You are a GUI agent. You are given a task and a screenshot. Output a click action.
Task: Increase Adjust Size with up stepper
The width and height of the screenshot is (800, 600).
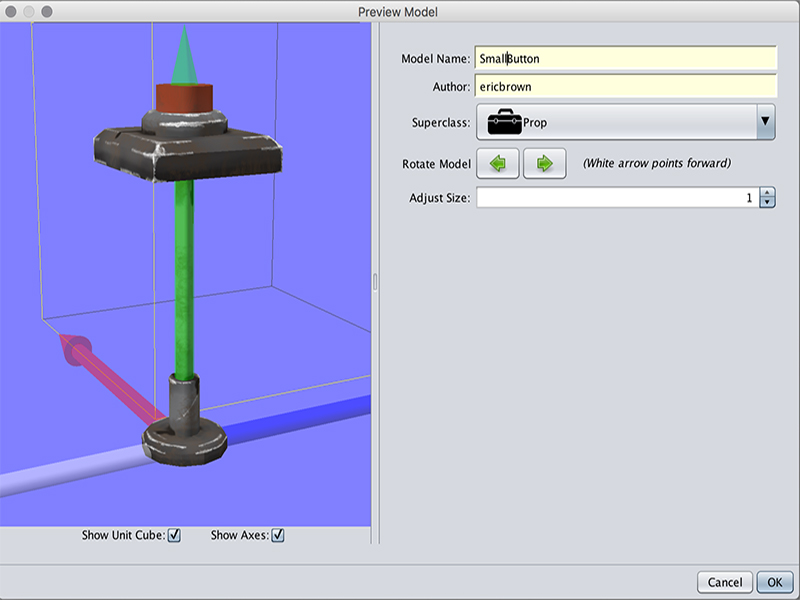click(x=767, y=193)
